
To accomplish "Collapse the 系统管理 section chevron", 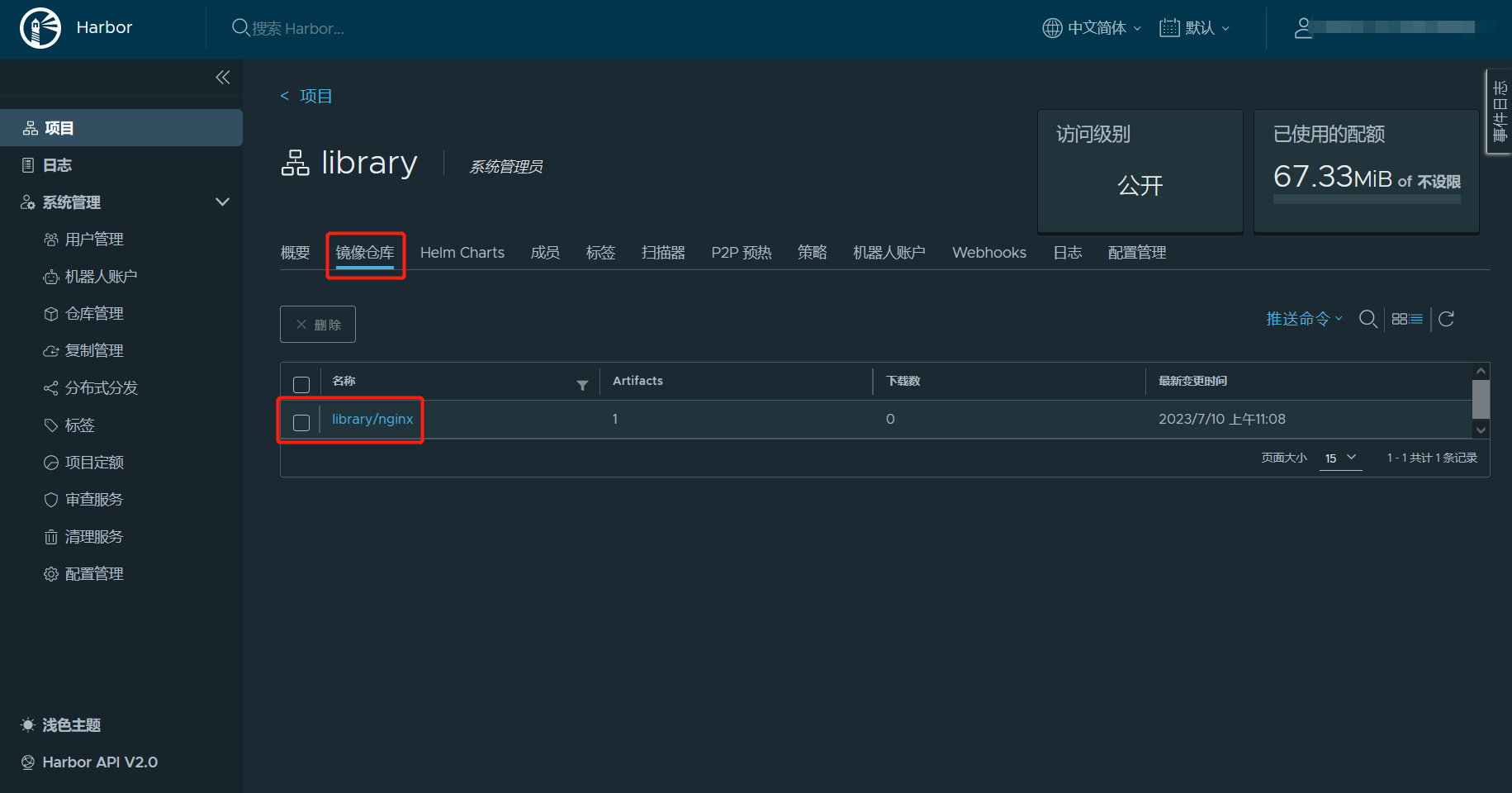I will coord(222,202).
